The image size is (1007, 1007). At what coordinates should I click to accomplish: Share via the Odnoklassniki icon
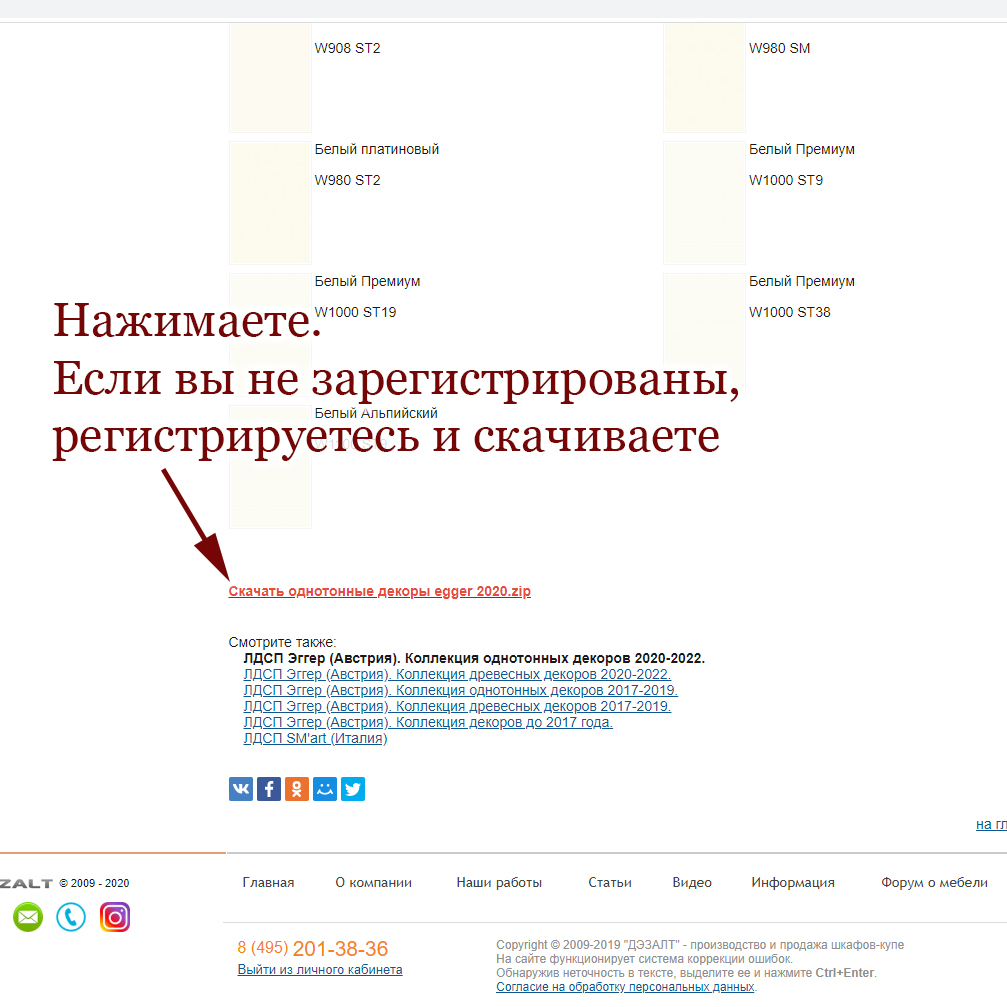297,789
